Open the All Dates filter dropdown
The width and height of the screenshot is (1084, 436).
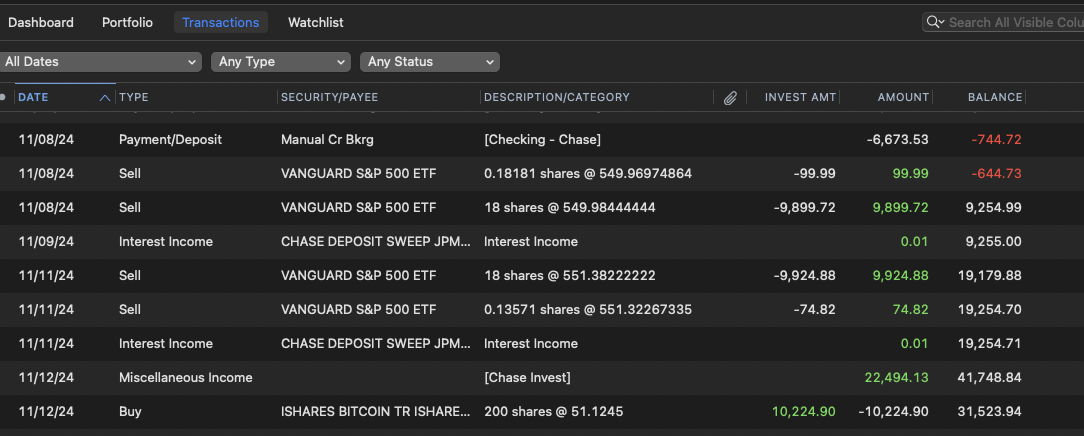pos(101,62)
